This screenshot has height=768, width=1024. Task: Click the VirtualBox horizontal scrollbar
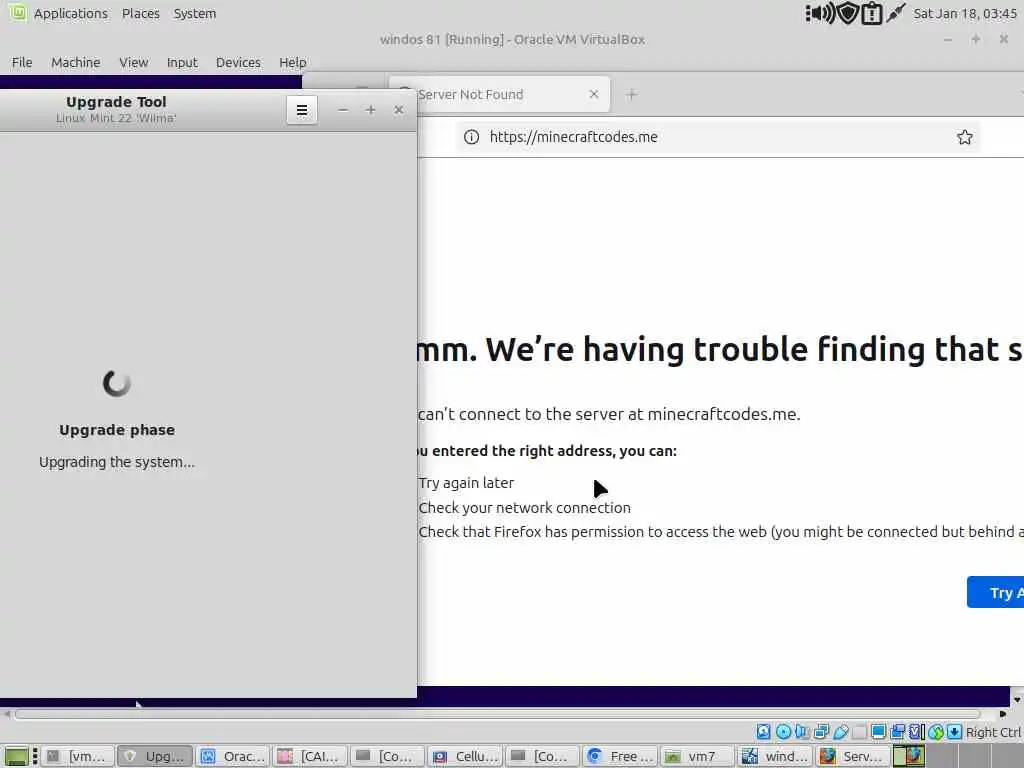coord(498,714)
